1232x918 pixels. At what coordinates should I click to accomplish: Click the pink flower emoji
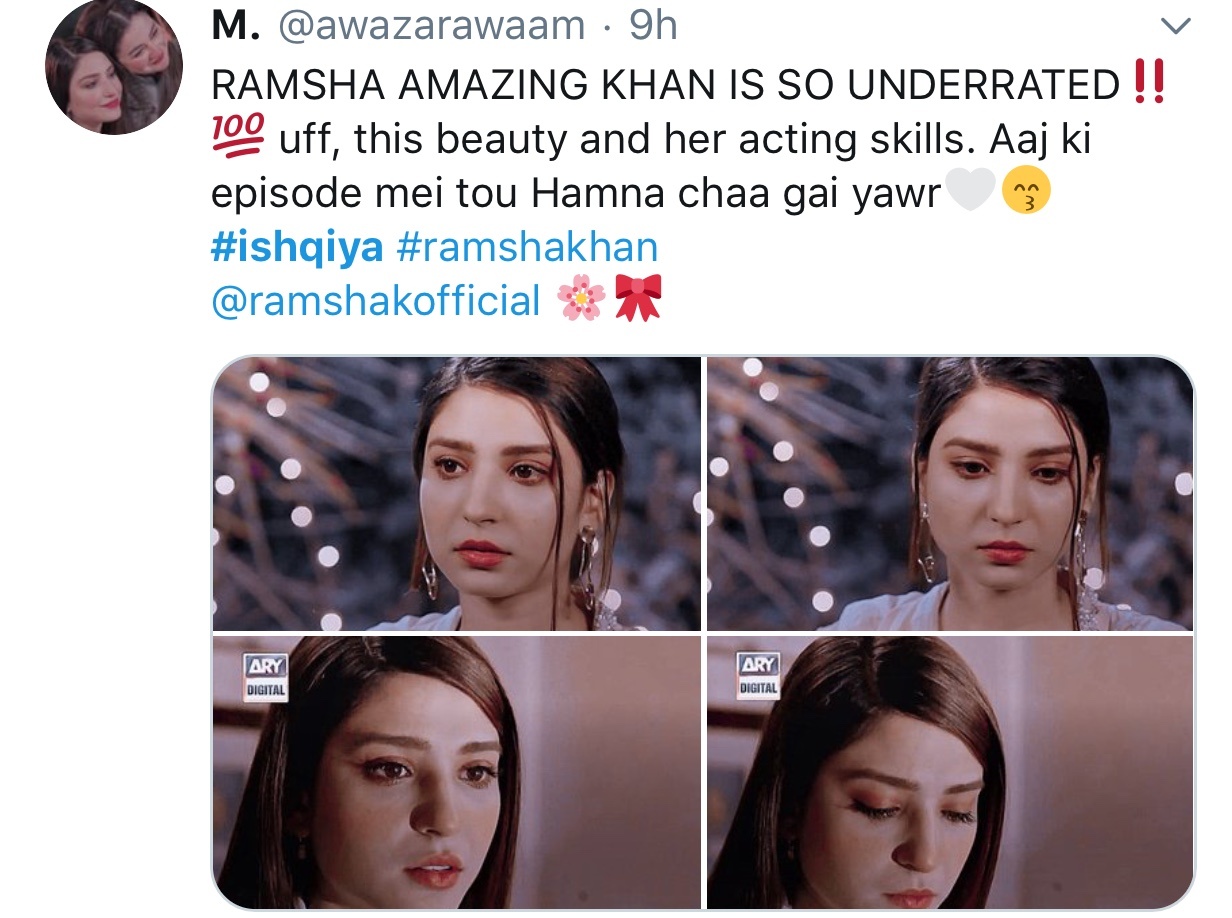(x=580, y=300)
